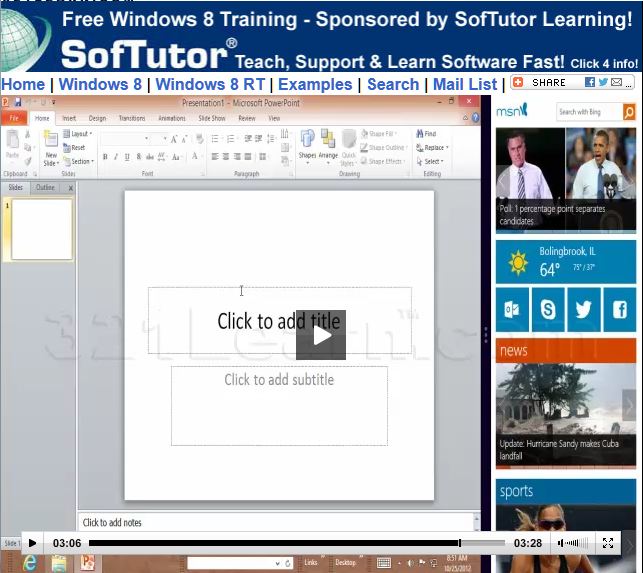Toggle Underline formatting
Image resolution: width=643 pixels, height=573 pixels.
pos(127,157)
